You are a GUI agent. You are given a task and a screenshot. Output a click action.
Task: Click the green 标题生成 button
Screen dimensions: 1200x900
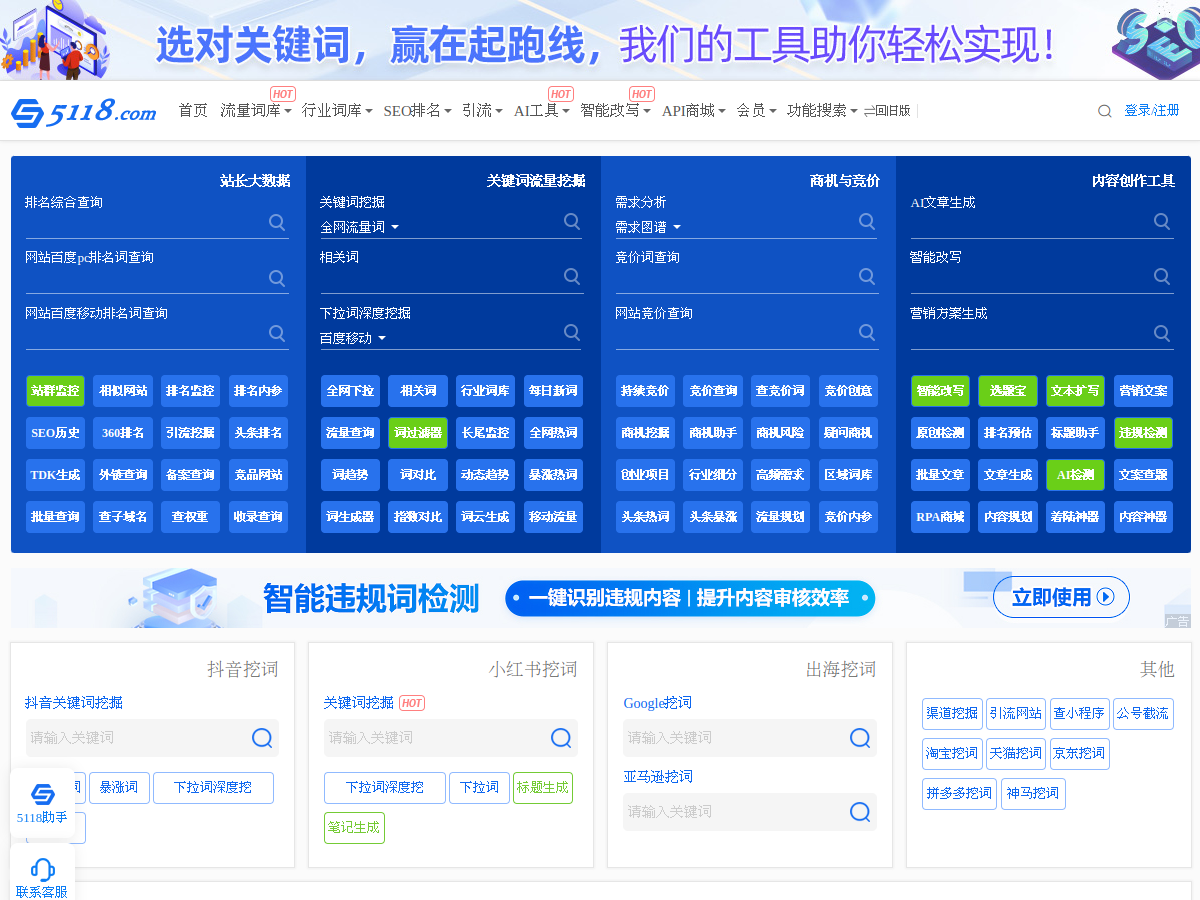tap(543, 788)
